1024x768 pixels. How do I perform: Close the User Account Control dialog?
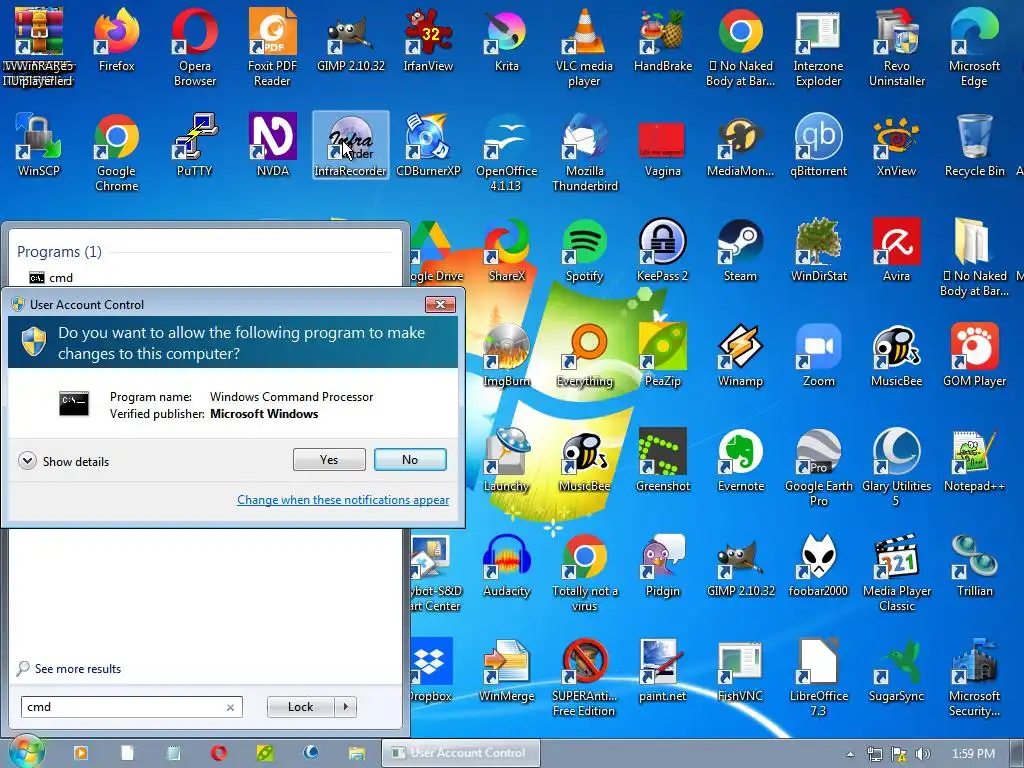440,304
